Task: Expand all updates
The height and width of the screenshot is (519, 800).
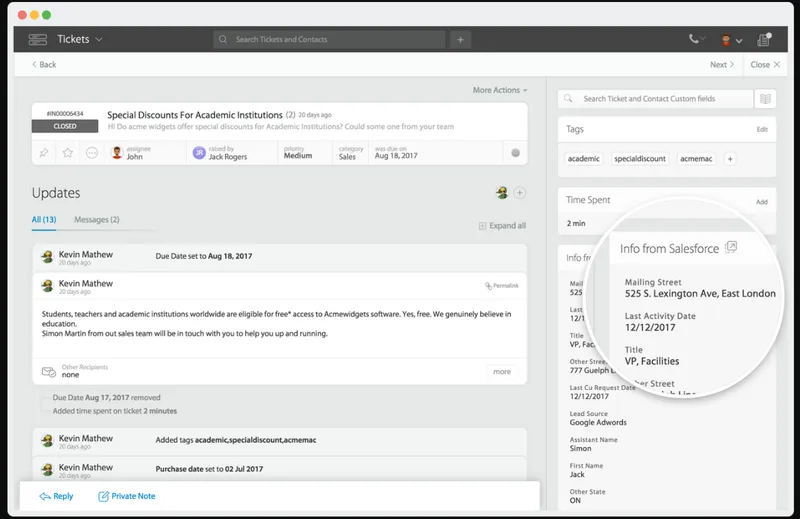Action: [x=502, y=226]
